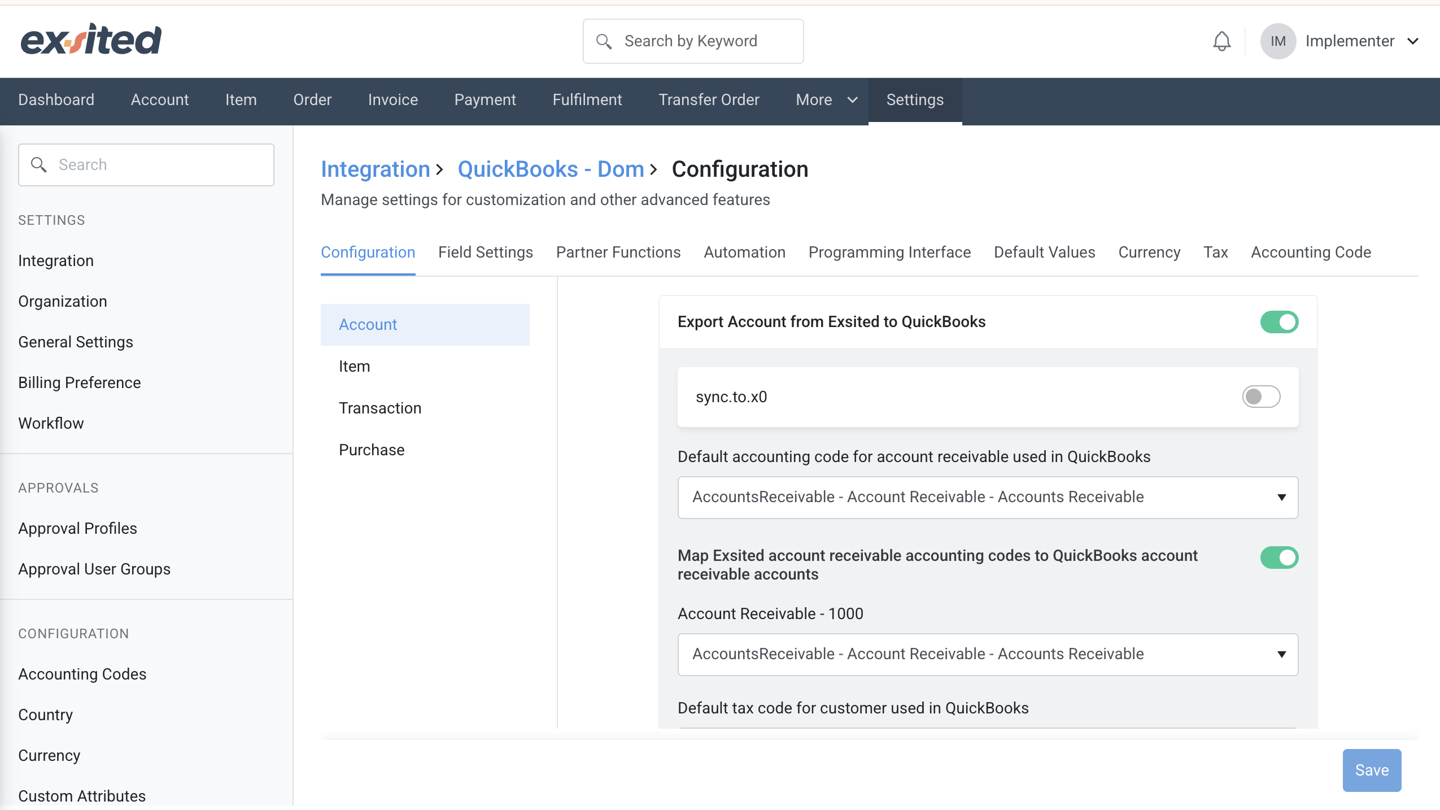Click the IM user avatar
1440x810 pixels.
tap(1278, 41)
